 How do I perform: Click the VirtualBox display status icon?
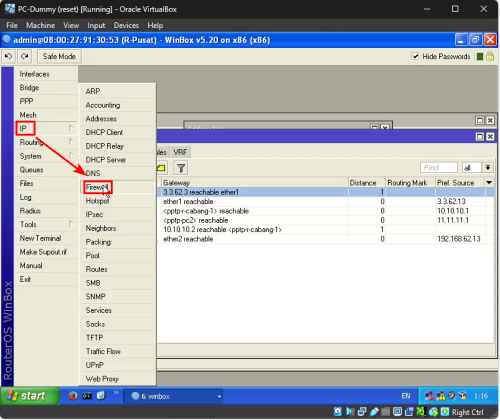[x=397, y=412]
